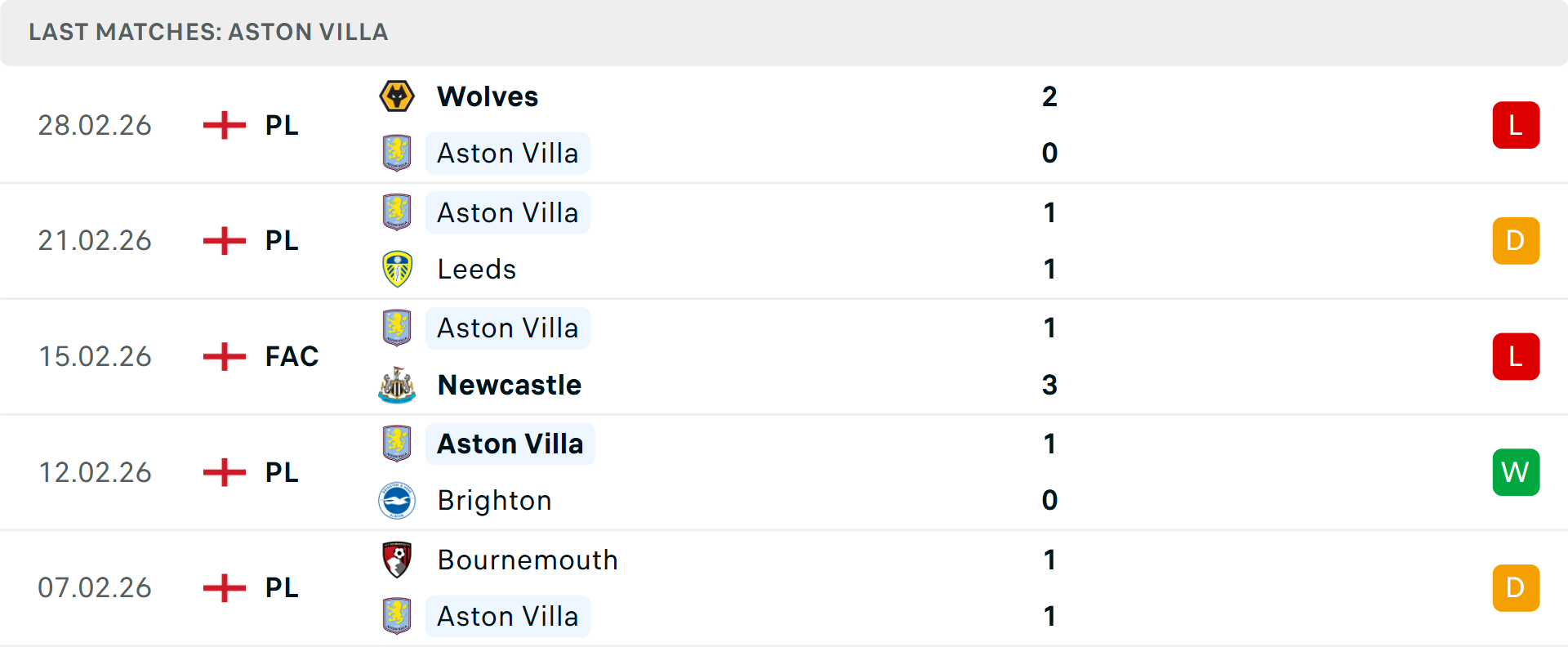Open the Aston Villa link in Brighton match

coord(510,444)
